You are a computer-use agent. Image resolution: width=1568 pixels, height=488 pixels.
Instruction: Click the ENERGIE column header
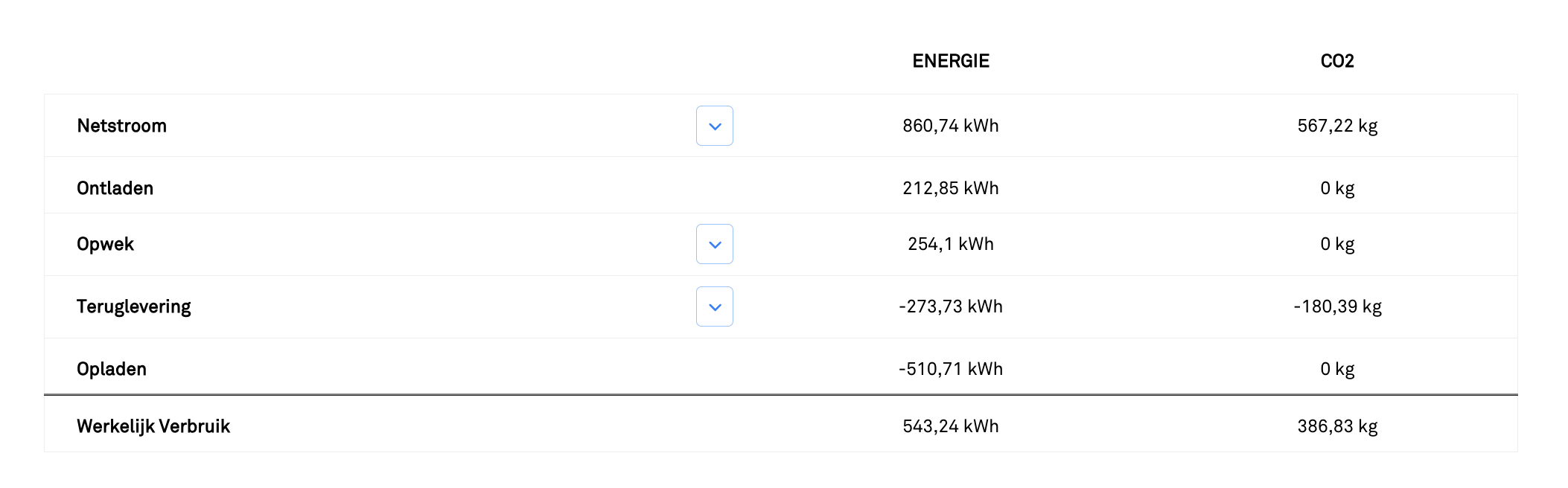[x=950, y=61]
